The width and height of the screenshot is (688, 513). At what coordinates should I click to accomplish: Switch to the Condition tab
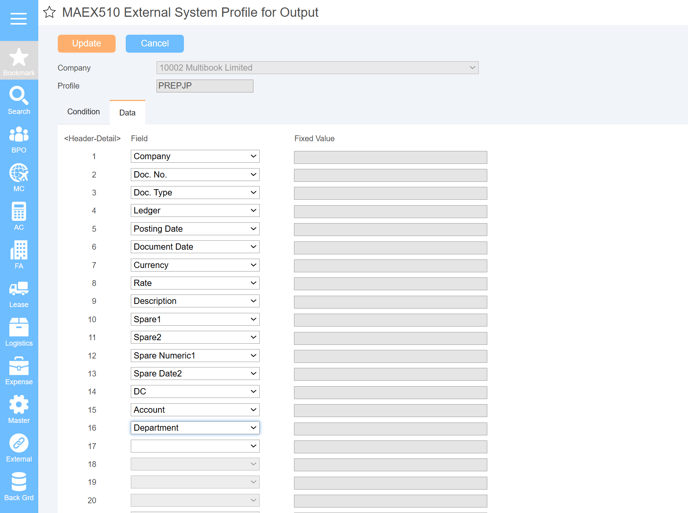pyautogui.click(x=83, y=111)
